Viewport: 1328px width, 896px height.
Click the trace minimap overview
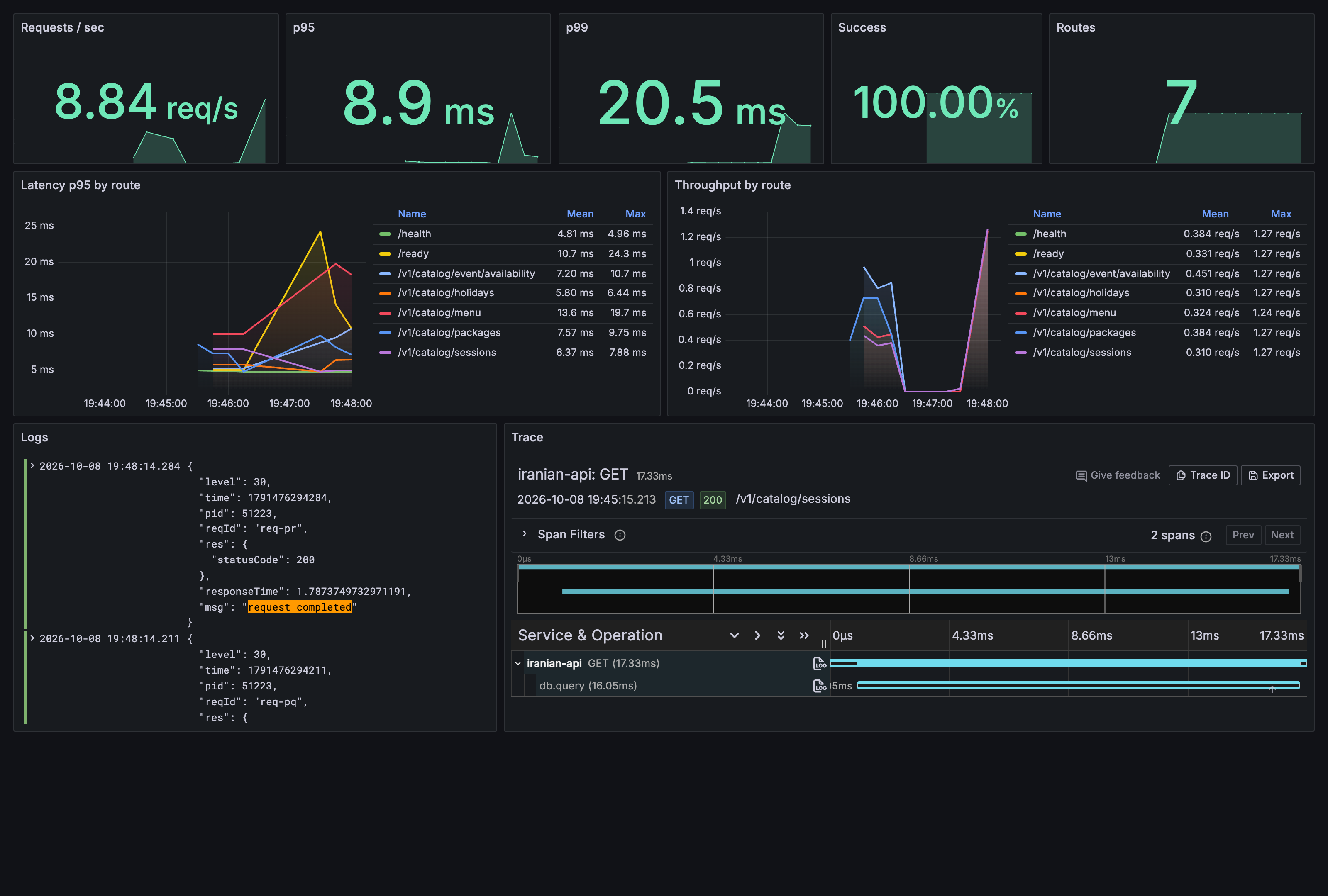coord(908,589)
